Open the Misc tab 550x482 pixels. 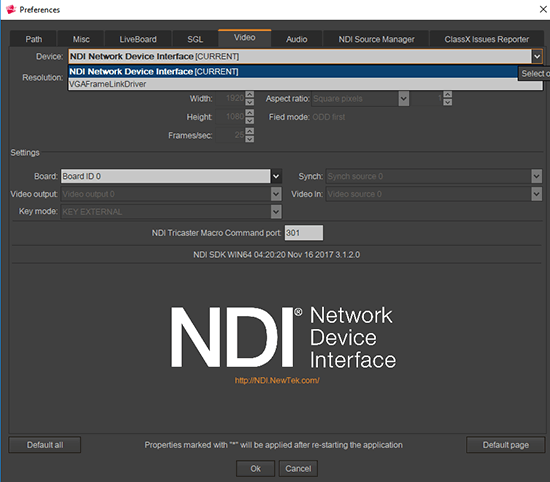[x=81, y=39]
